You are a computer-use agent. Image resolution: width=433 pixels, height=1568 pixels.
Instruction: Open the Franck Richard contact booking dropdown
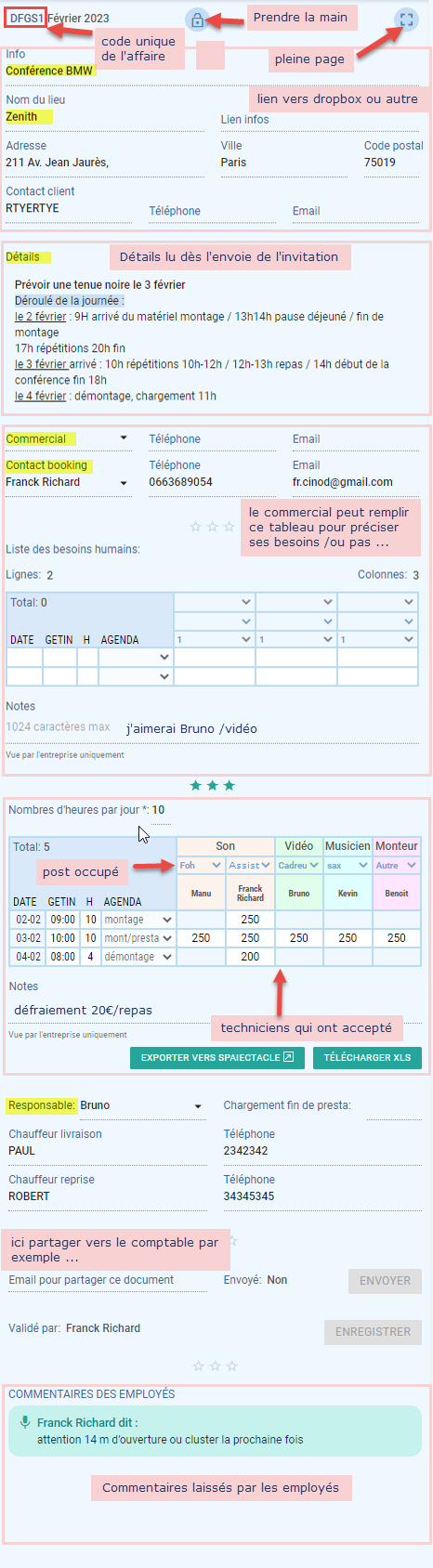(124, 483)
